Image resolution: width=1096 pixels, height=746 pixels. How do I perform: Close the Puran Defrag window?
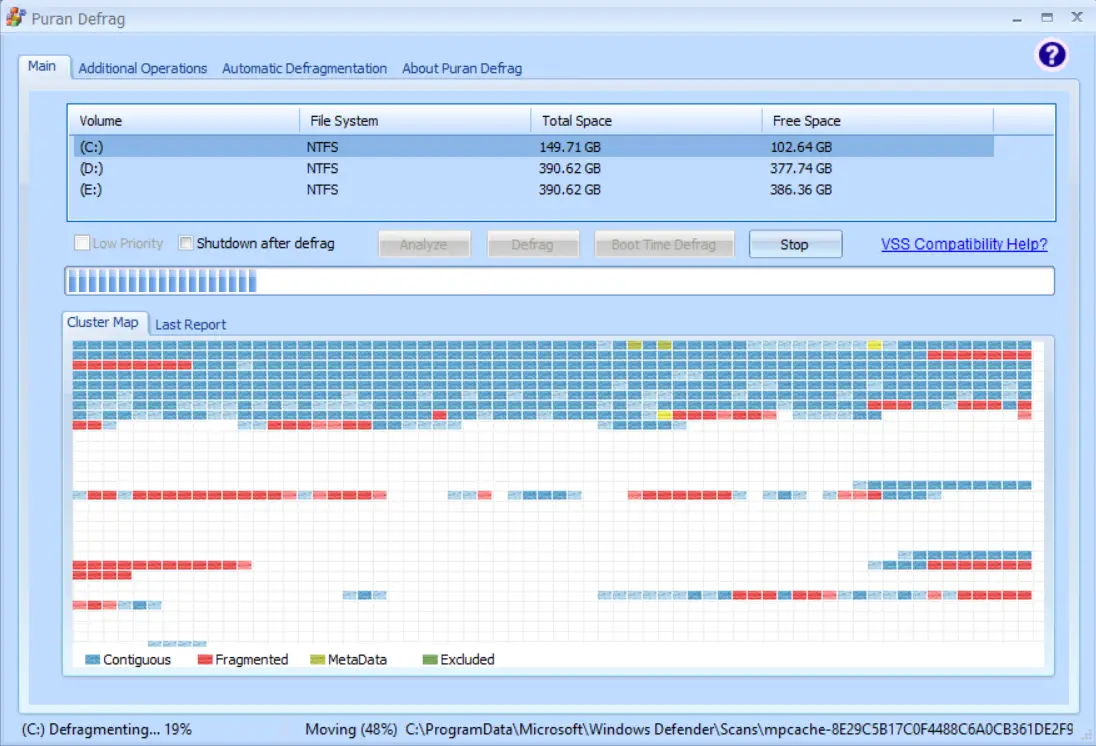(1076, 17)
